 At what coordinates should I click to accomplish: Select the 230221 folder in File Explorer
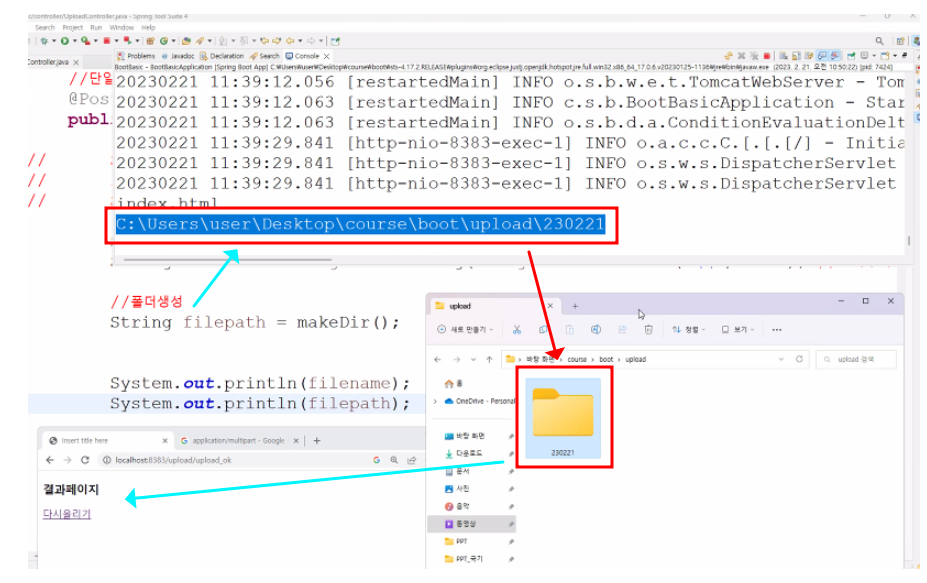(x=562, y=418)
